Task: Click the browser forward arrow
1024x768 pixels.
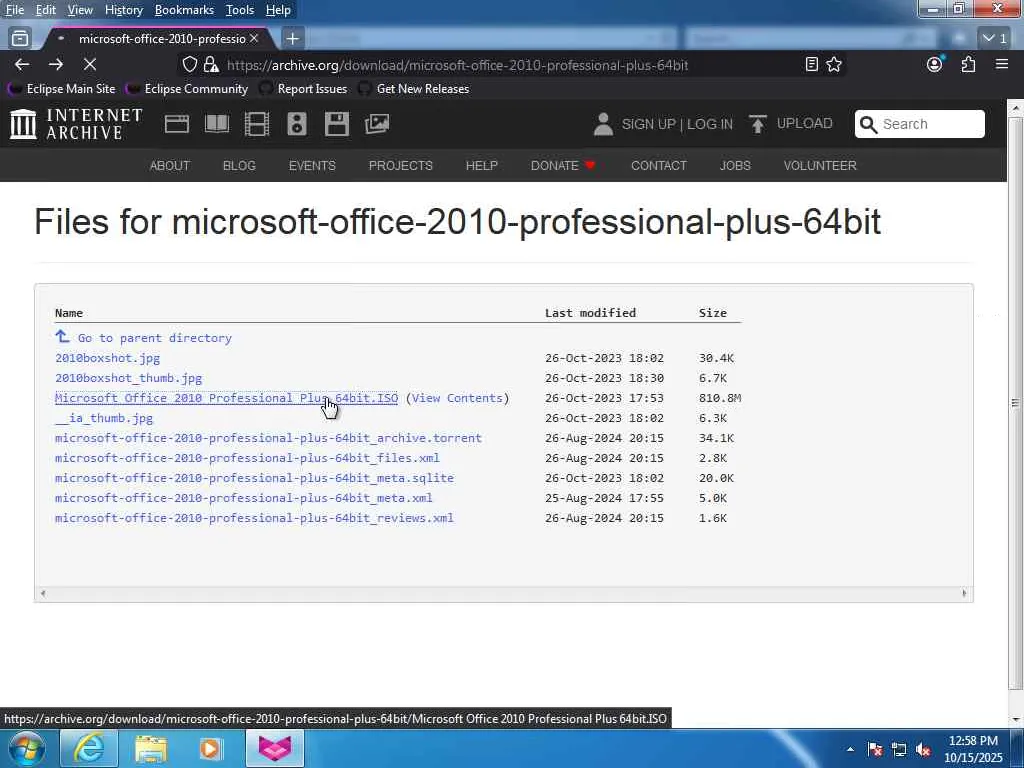Action: coord(56,64)
